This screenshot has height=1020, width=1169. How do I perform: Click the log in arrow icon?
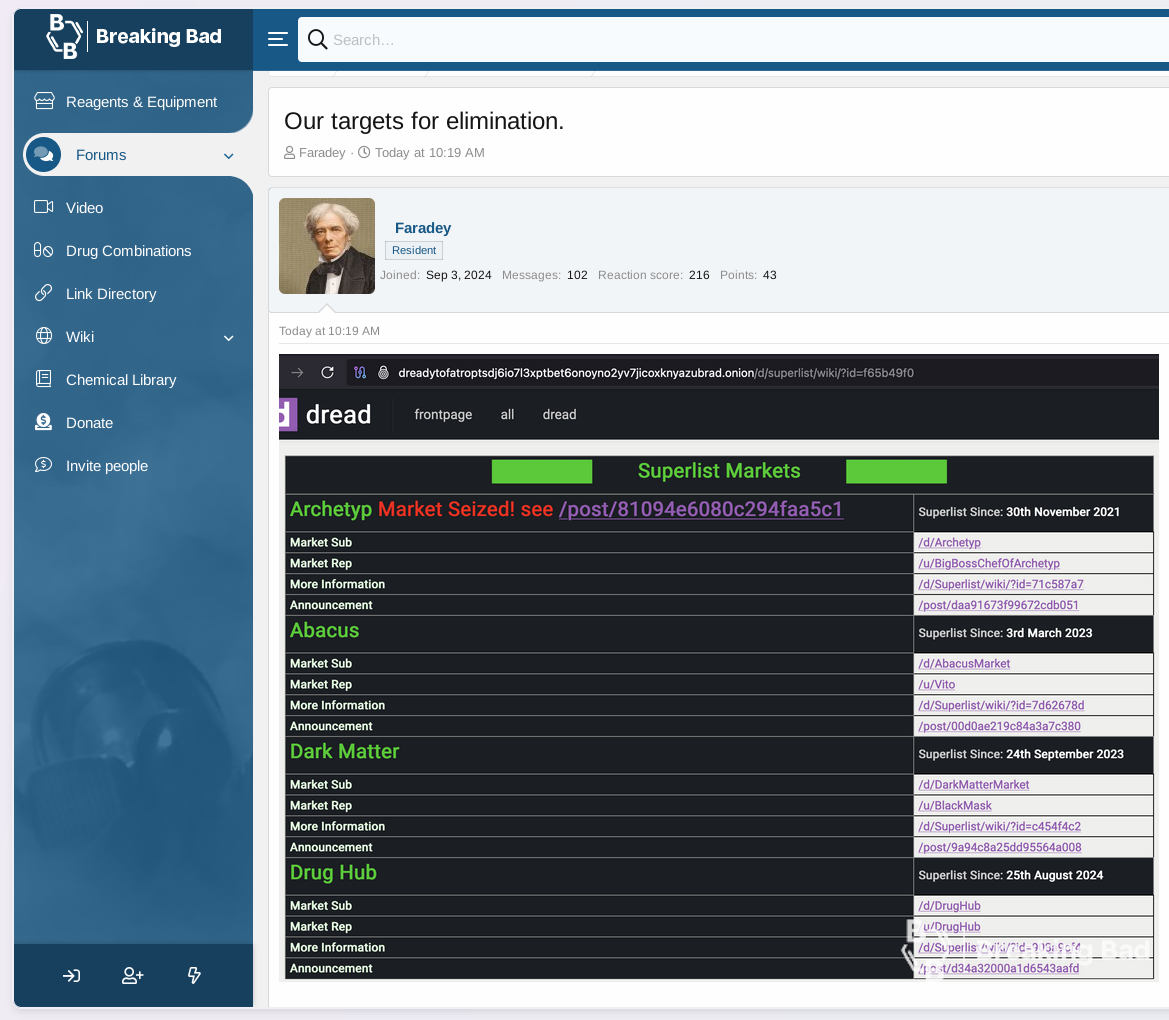[x=72, y=975]
